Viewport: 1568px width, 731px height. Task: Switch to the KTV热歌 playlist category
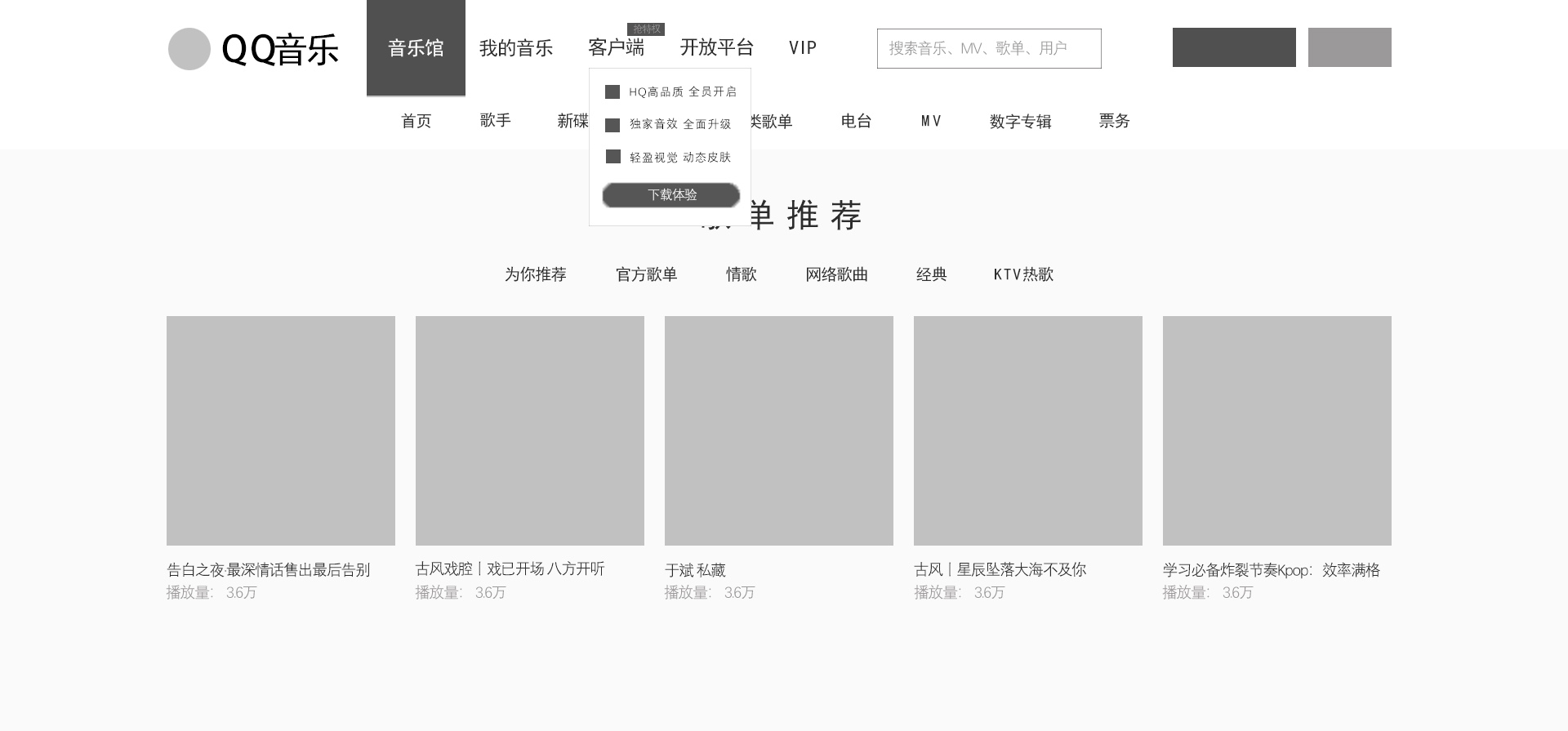[x=1024, y=274]
